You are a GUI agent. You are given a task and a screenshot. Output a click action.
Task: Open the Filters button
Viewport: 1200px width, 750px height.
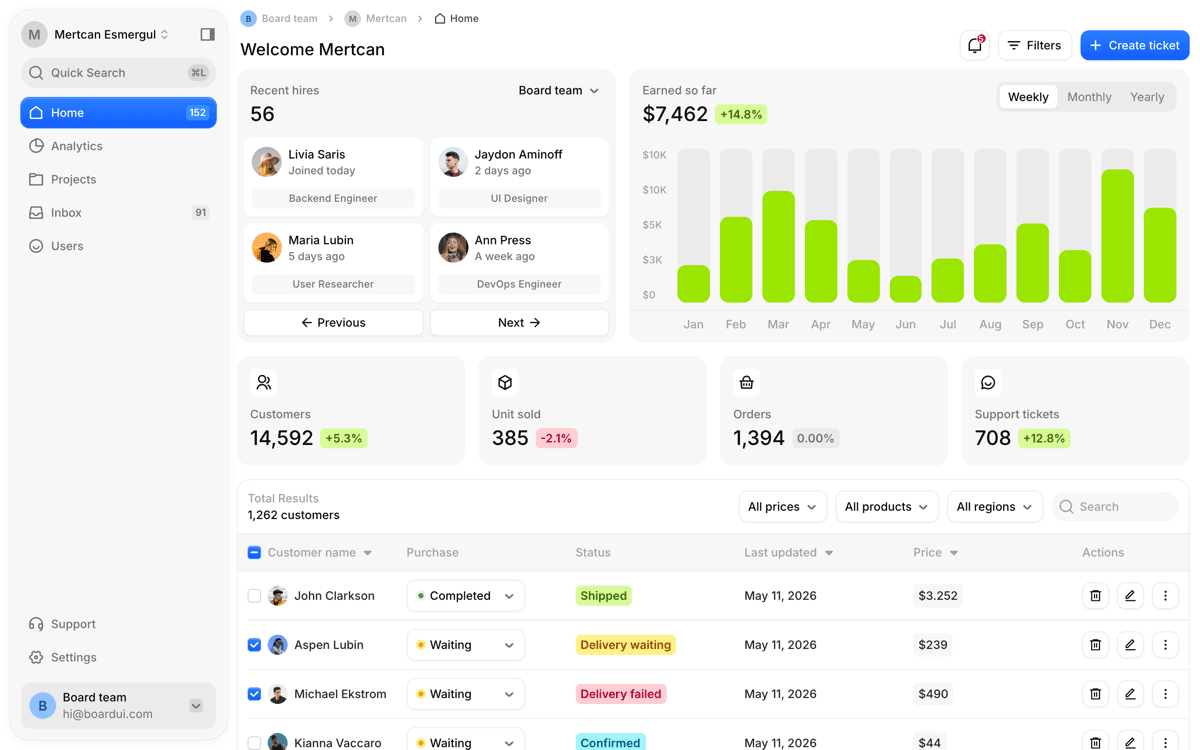click(1035, 45)
